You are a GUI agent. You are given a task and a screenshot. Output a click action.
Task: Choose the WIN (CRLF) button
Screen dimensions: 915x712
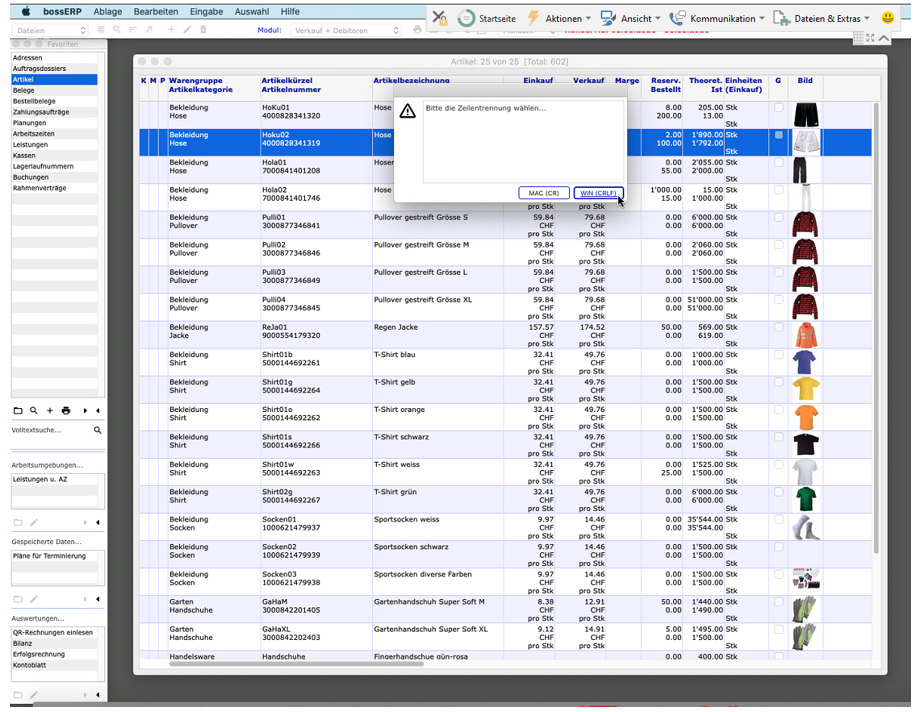(x=598, y=193)
